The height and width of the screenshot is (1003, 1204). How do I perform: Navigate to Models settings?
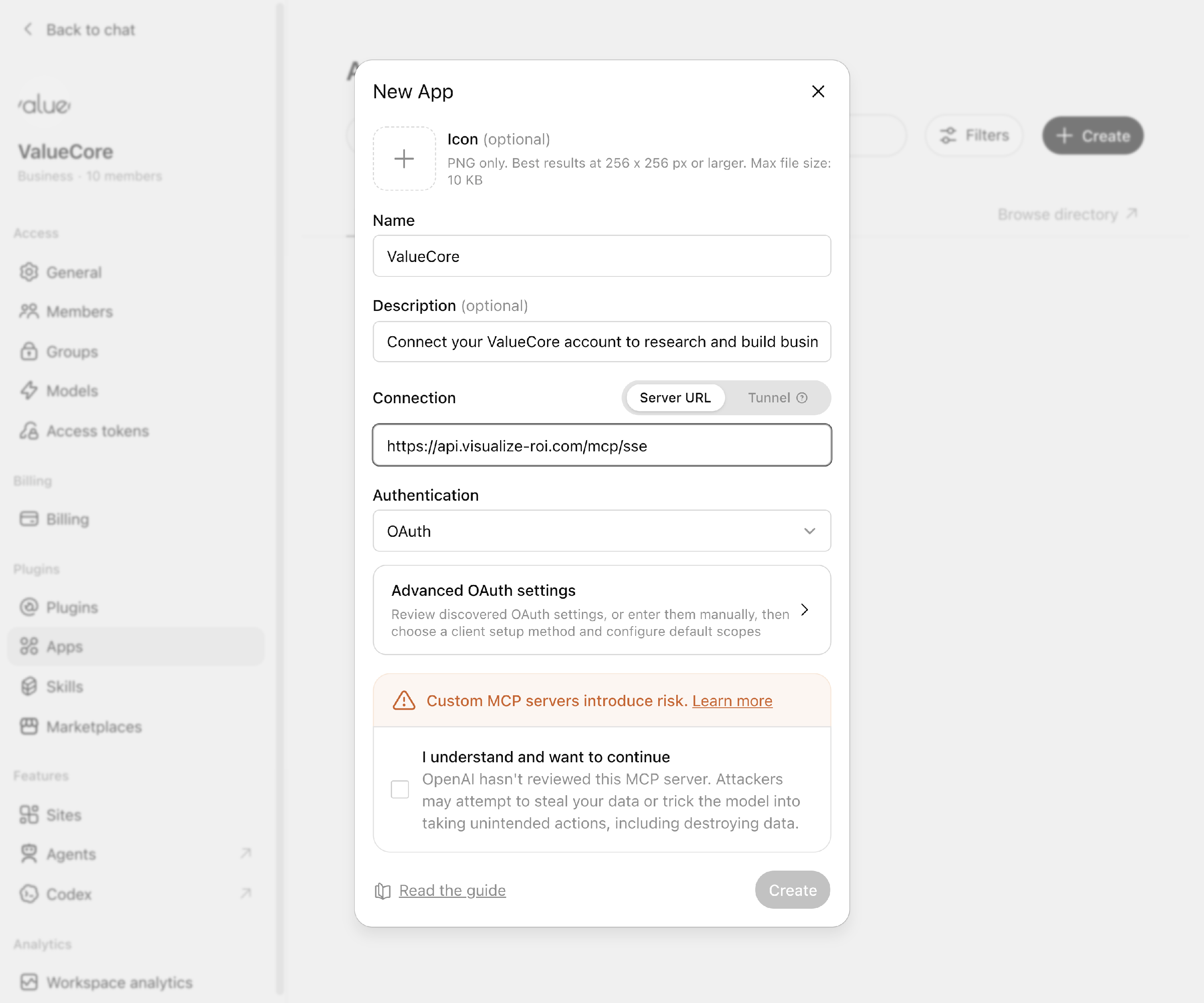[x=135, y=390]
